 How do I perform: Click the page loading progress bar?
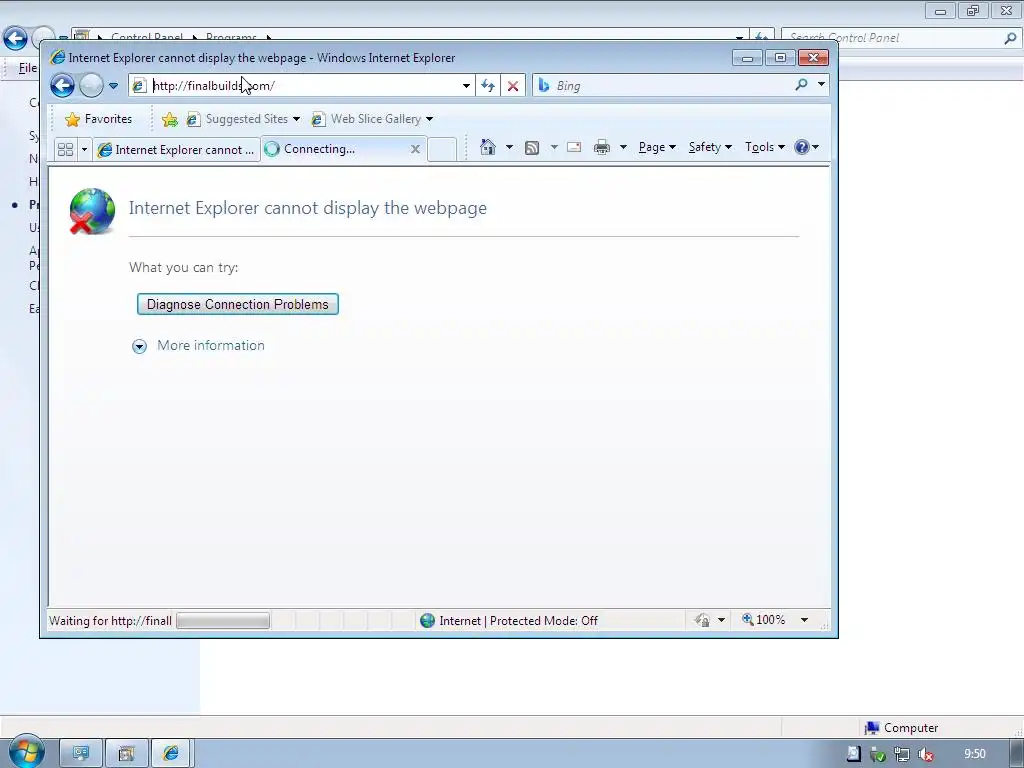223,620
